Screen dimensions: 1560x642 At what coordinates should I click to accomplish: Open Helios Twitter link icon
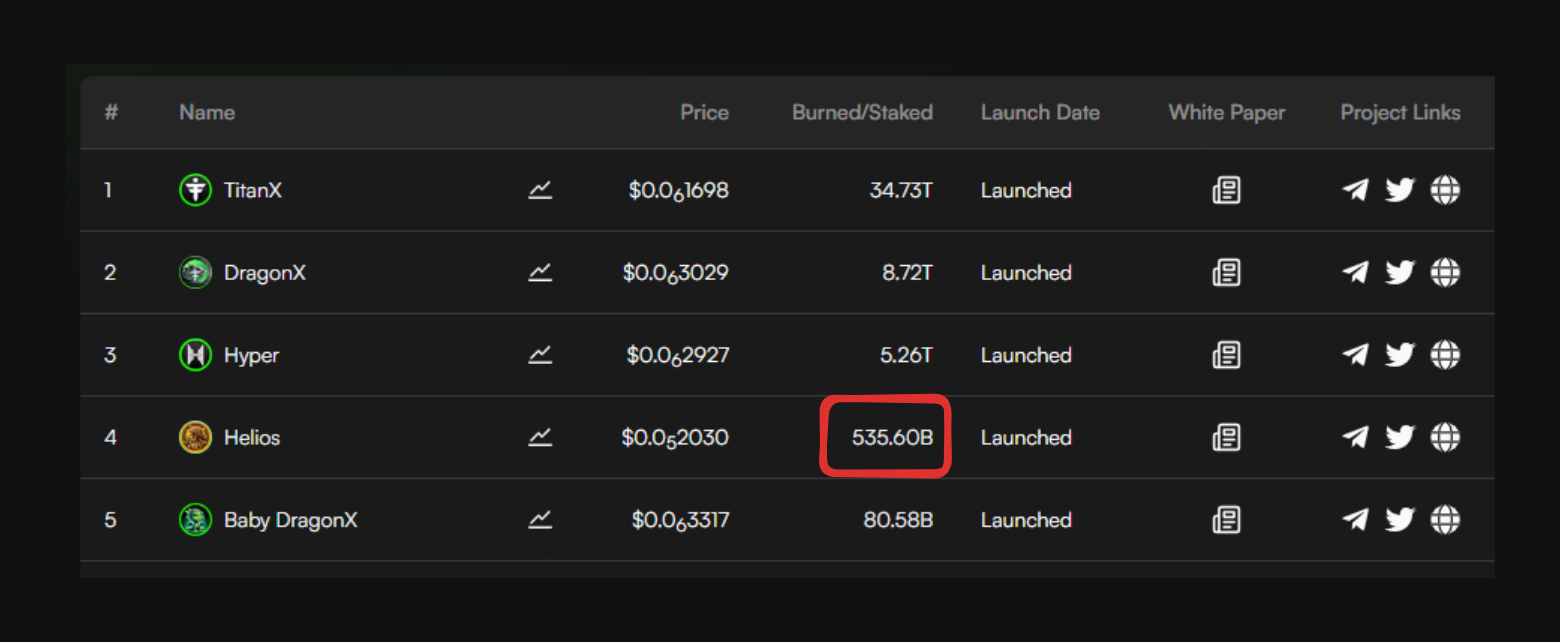(1400, 437)
